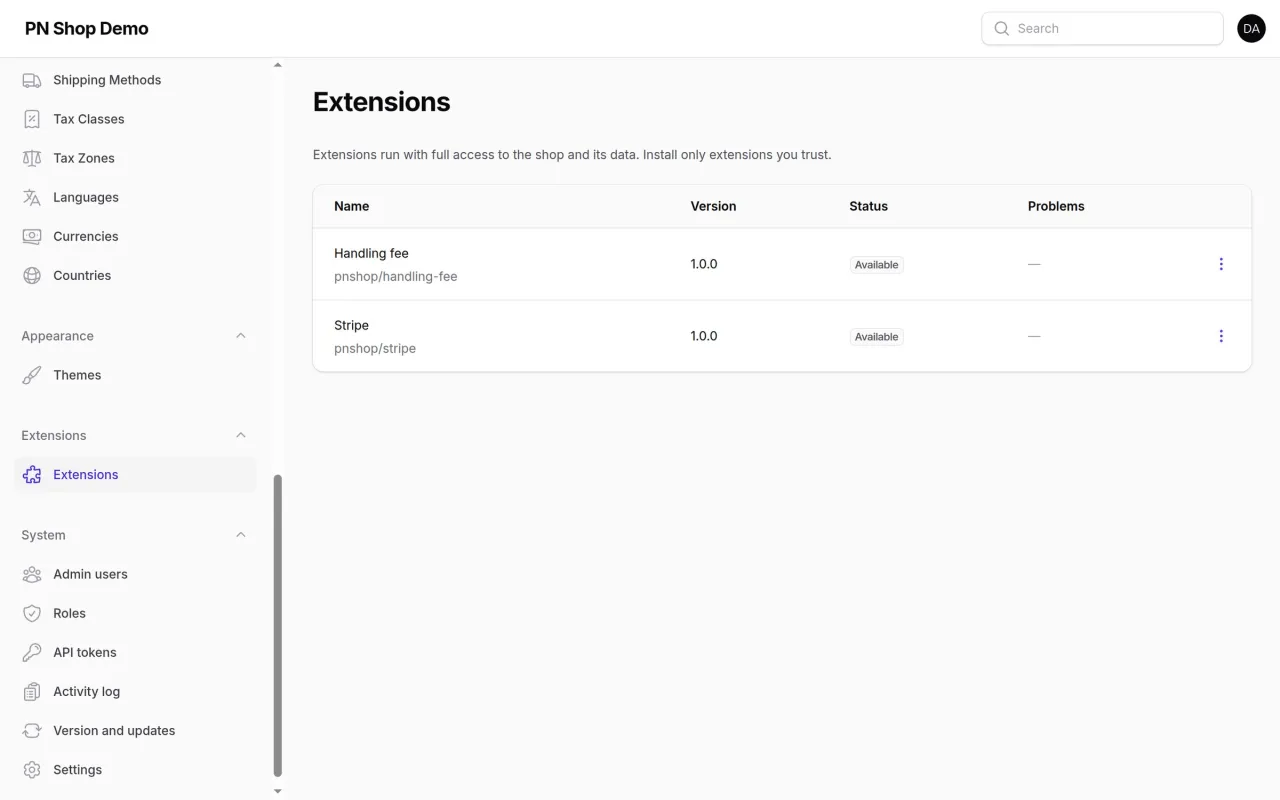Screen dimensions: 1280x800
Task: Go to Tax Classes in sidebar
Action: (135, 119)
